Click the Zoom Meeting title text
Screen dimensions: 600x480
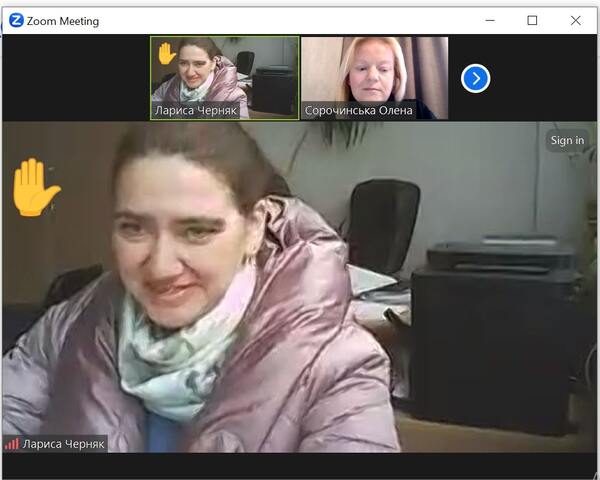(x=63, y=20)
